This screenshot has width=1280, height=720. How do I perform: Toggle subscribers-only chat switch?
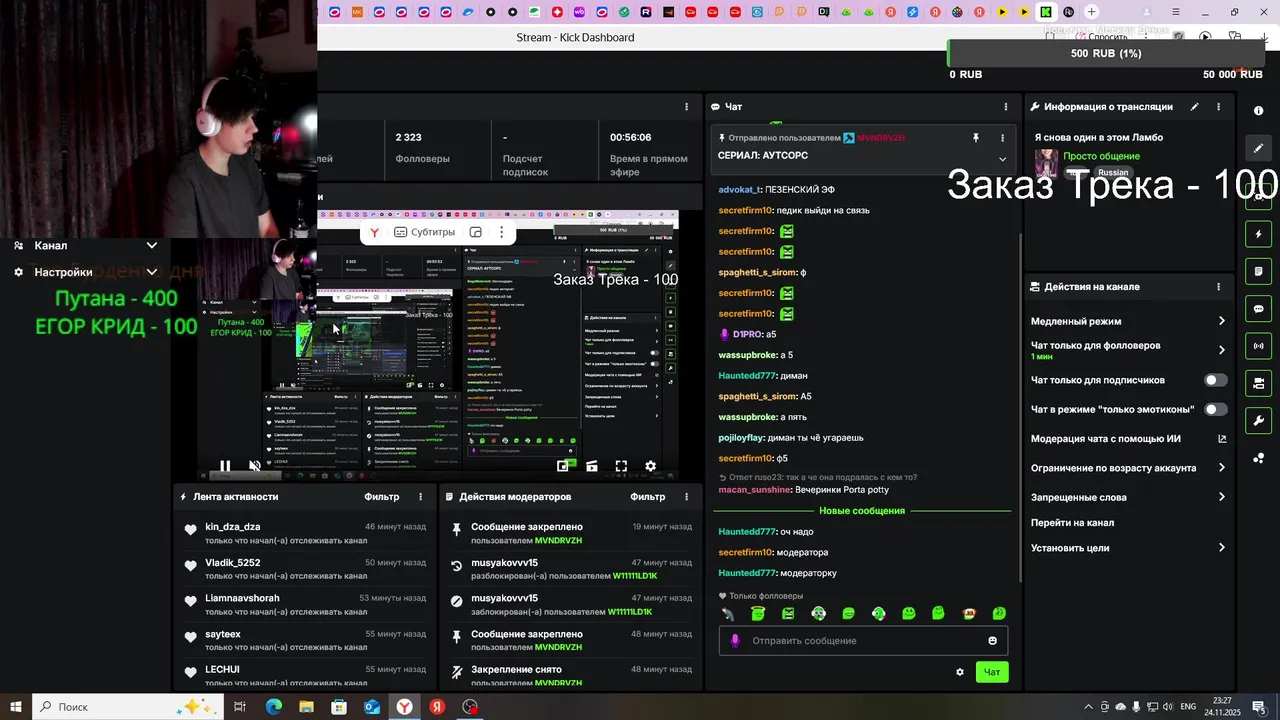[x=1216, y=380]
